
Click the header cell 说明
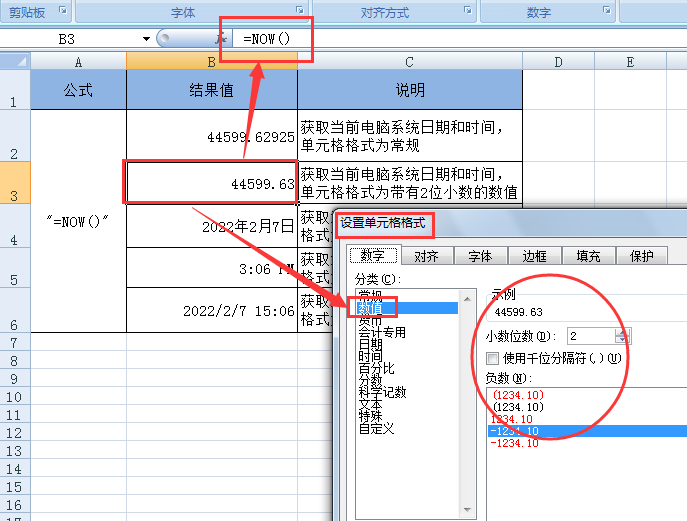[x=410, y=90]
